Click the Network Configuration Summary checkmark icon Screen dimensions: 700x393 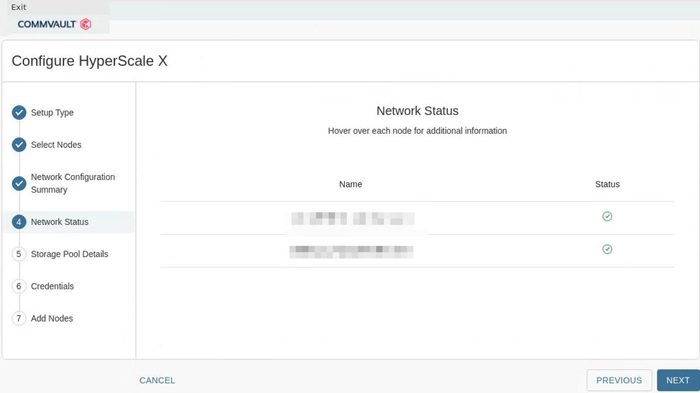[x=19, y=183]
